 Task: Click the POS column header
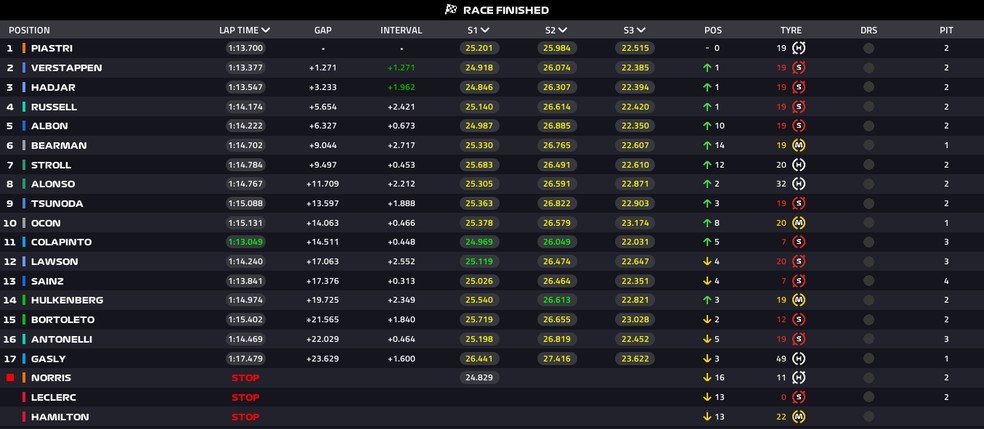pyautogui.click(x=713, y=30)
